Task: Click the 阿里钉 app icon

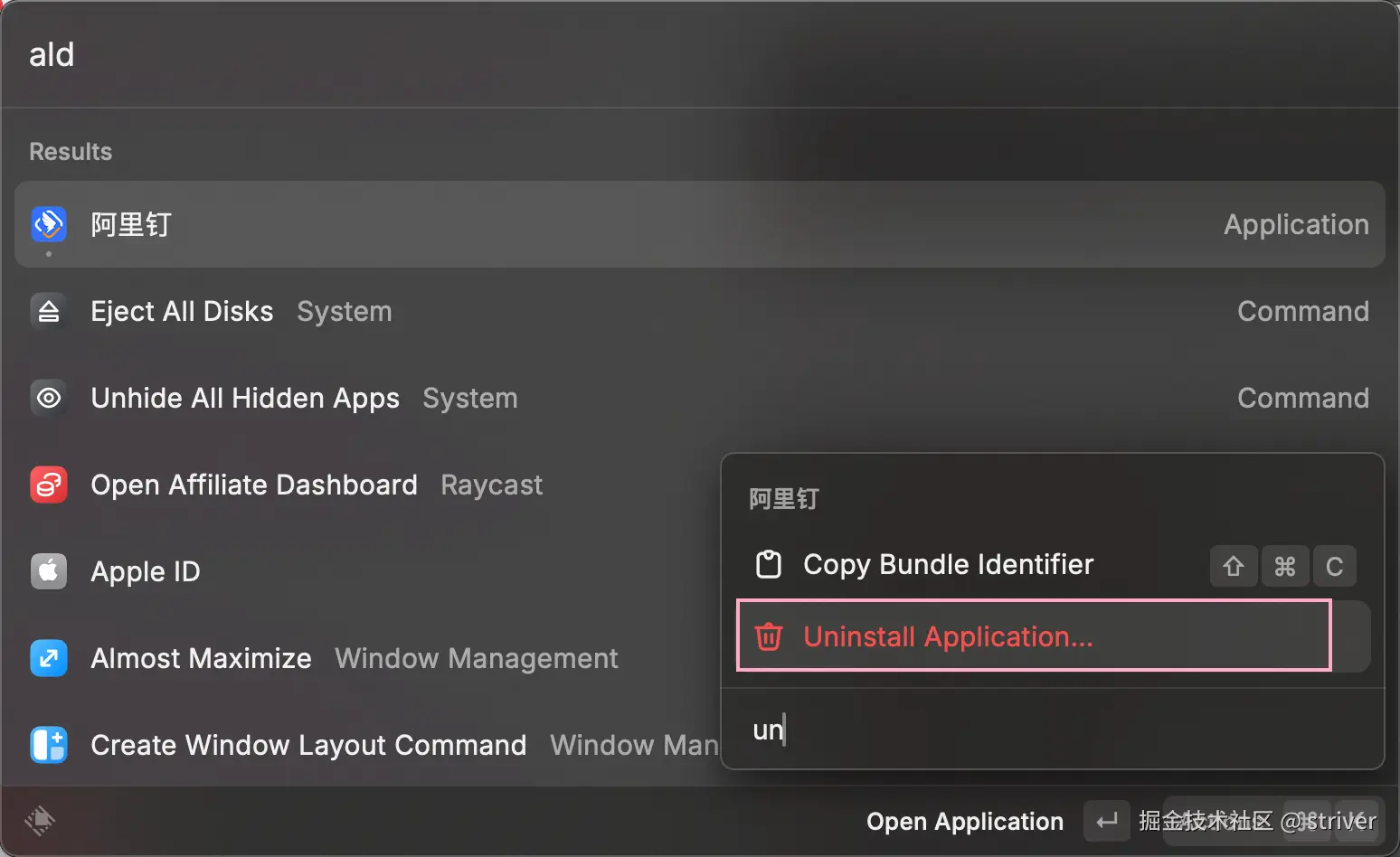Action: (x=49, y=224)
